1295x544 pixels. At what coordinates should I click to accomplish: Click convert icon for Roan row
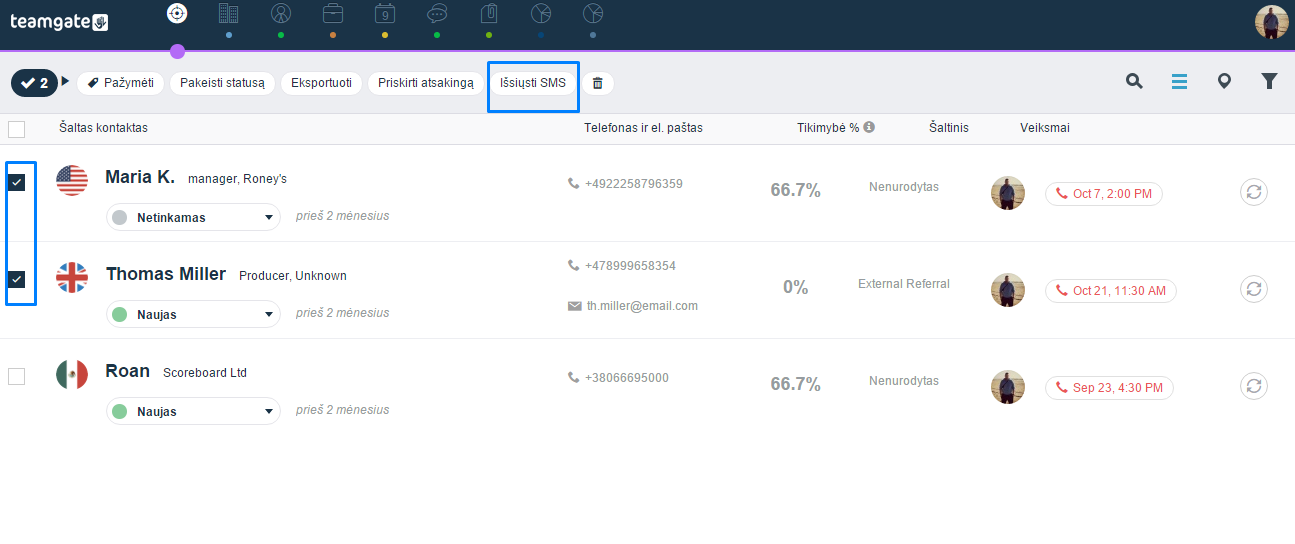point(1254,387)
